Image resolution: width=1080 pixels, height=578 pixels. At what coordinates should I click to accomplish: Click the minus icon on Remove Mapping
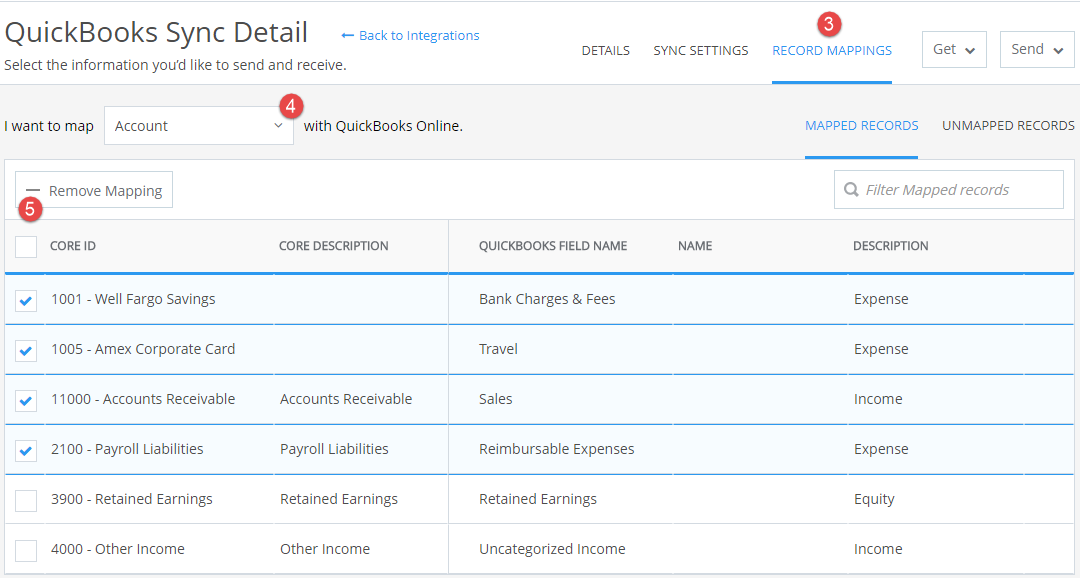tap(34, 189)
